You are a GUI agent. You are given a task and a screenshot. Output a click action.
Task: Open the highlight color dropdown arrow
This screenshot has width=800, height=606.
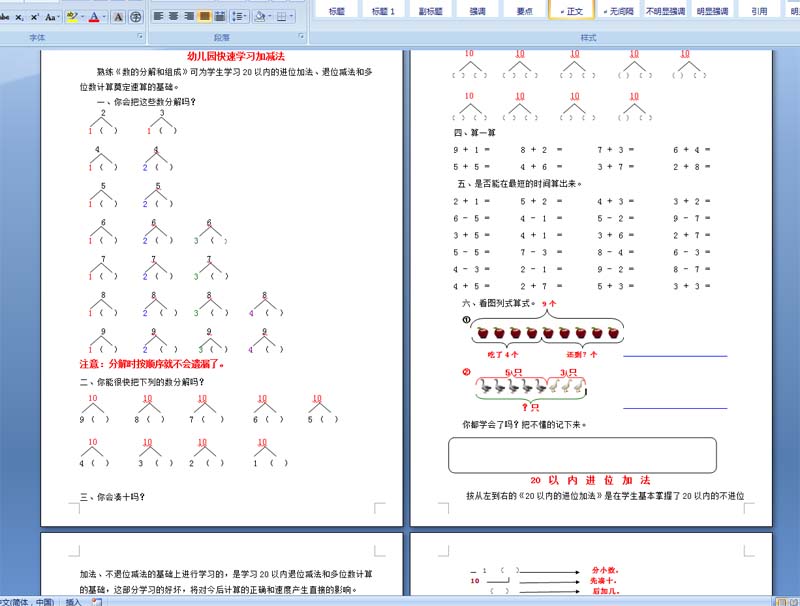point(82,17)
